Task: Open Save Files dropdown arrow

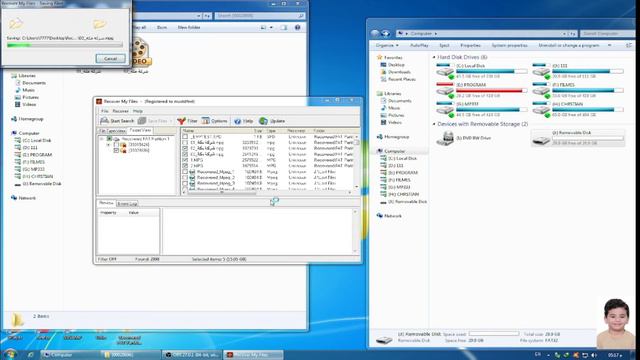Action: point(171,121)
